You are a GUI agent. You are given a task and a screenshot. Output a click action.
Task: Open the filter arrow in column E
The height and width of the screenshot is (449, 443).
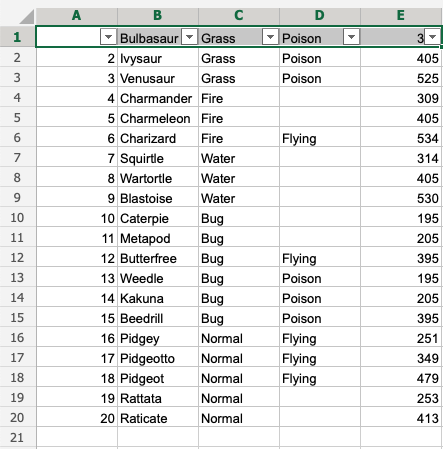click(x=432, y=37)
